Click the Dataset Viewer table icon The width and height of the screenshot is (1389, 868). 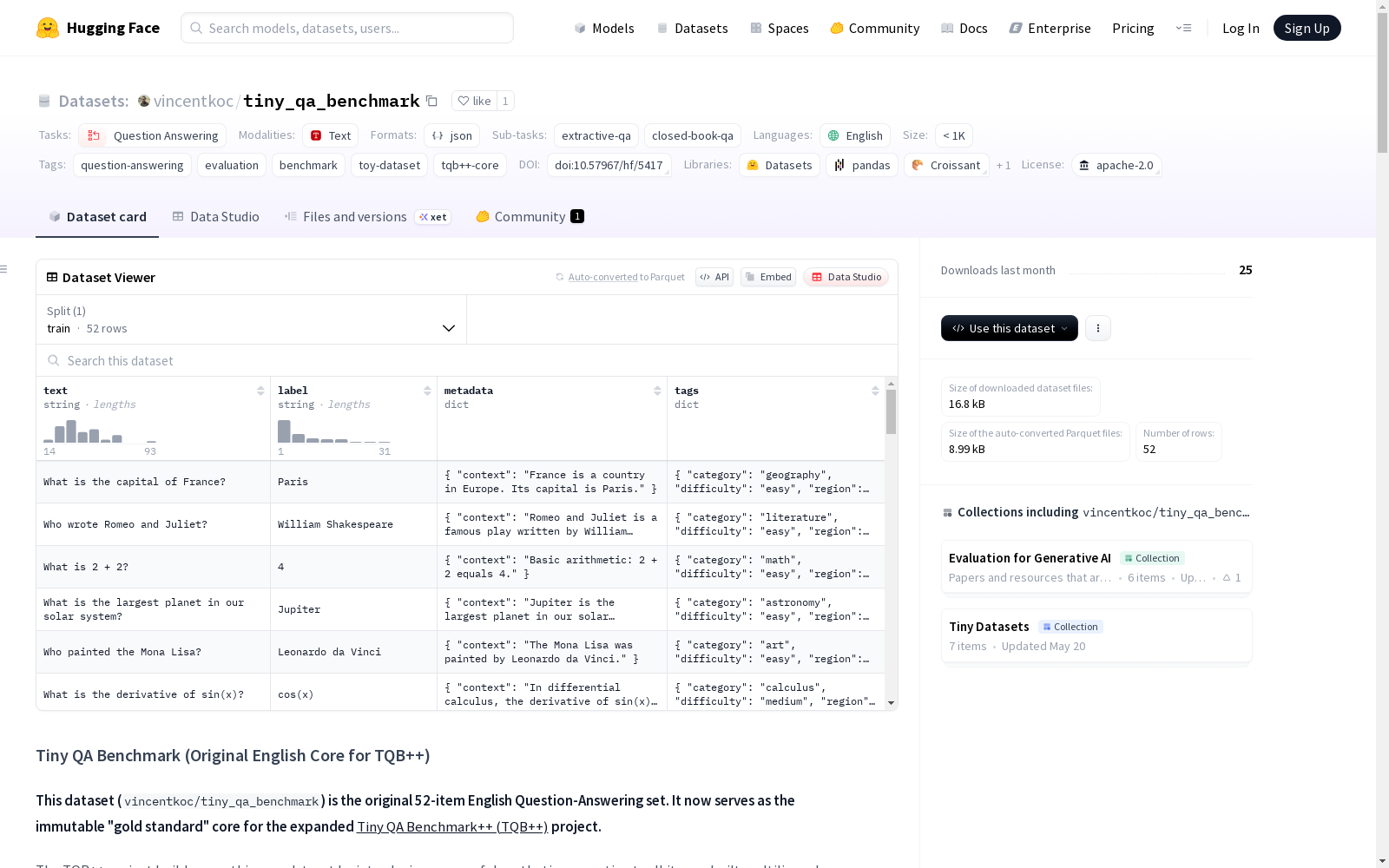(52, 277)
